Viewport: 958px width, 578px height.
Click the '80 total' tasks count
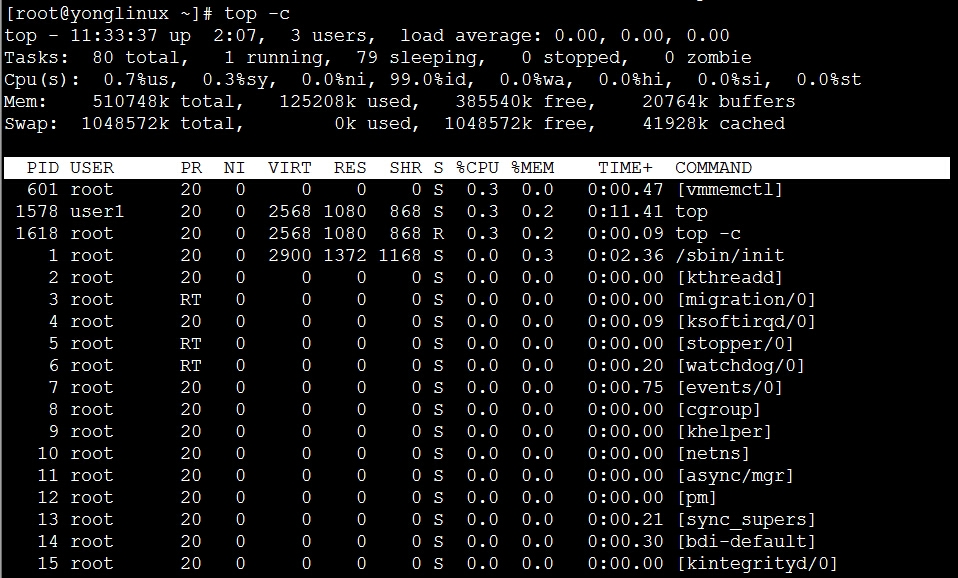tap(140, 57)
